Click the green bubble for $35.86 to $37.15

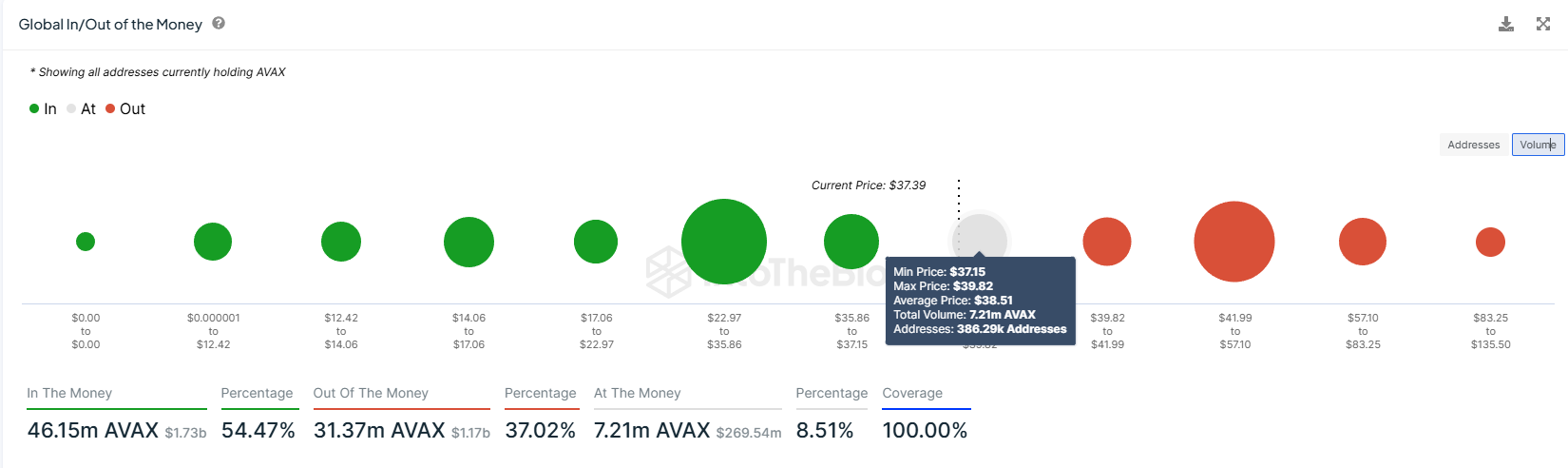click(x=851, y=242)
